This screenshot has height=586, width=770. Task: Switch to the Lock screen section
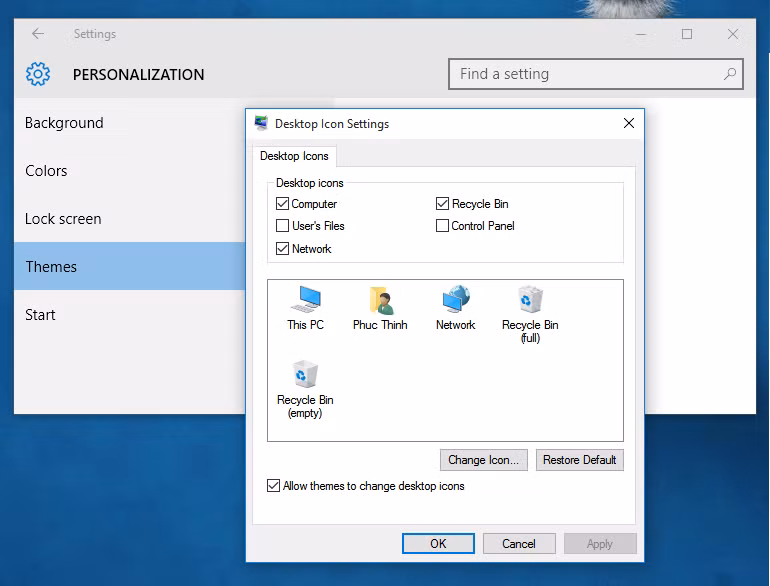63,219
